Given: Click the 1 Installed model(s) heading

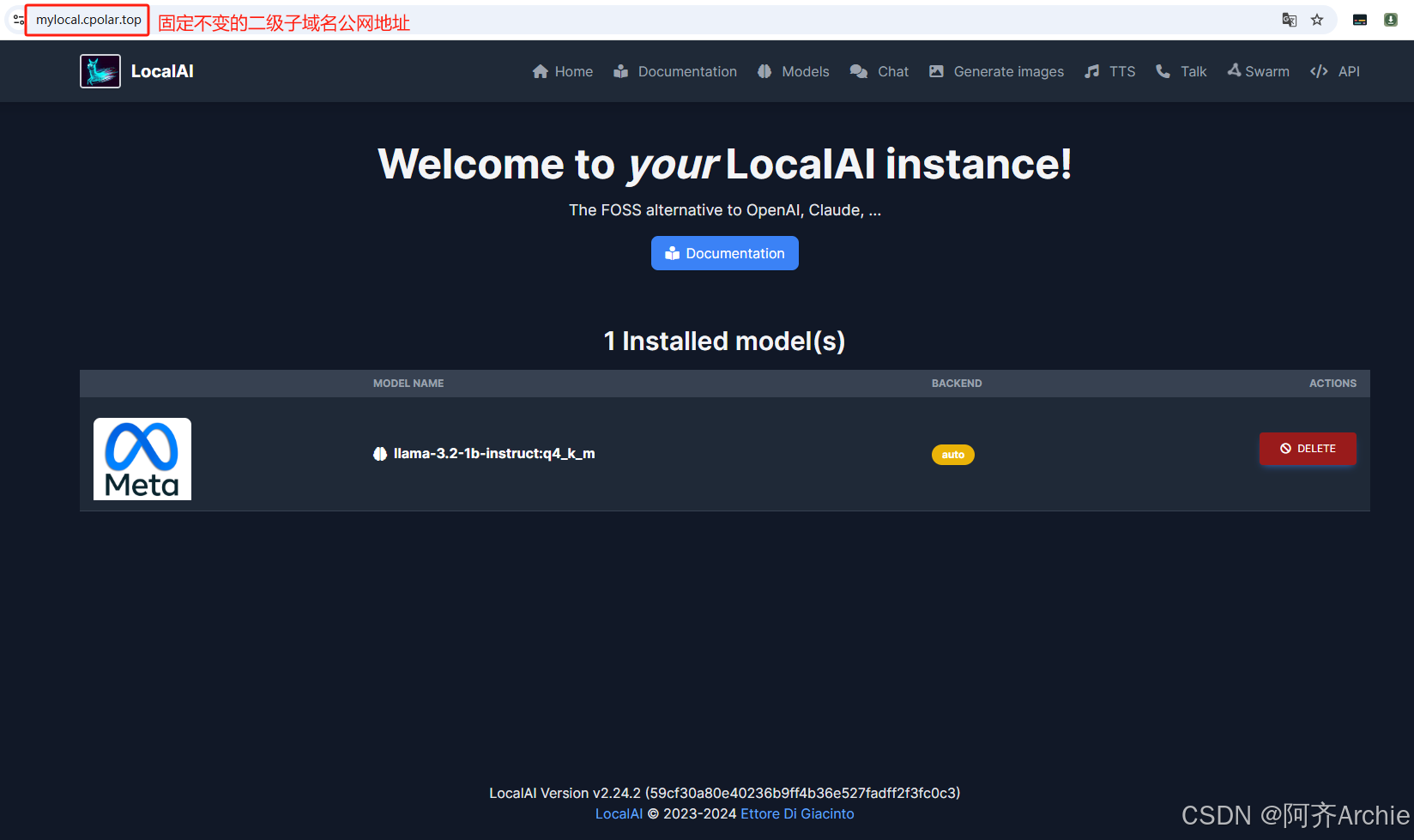Looking at the screenshot, I should click(x=725, y=341).
